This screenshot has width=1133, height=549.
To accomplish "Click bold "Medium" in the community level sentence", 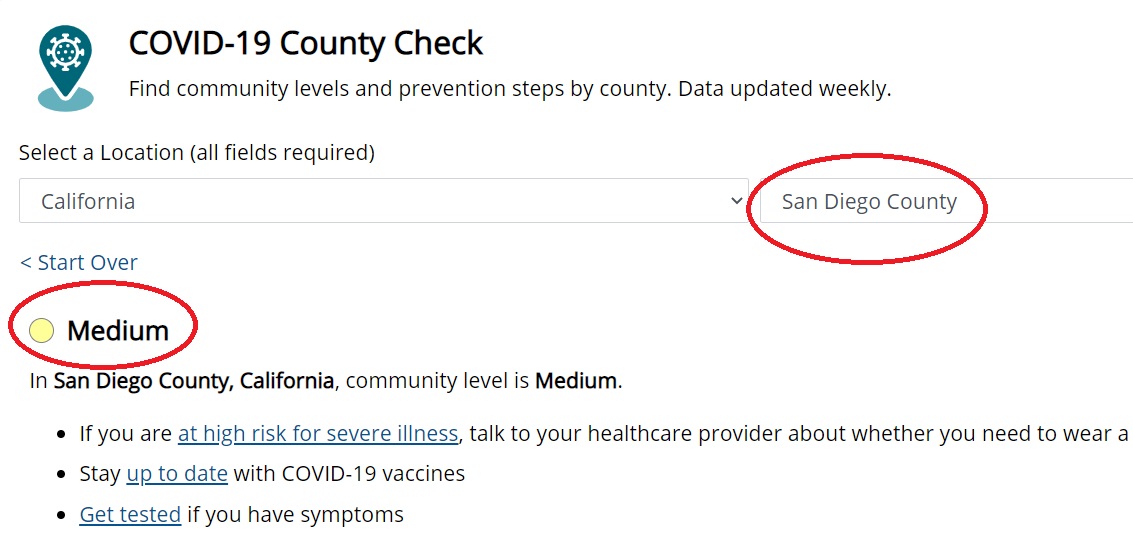I will coord(576,381).
